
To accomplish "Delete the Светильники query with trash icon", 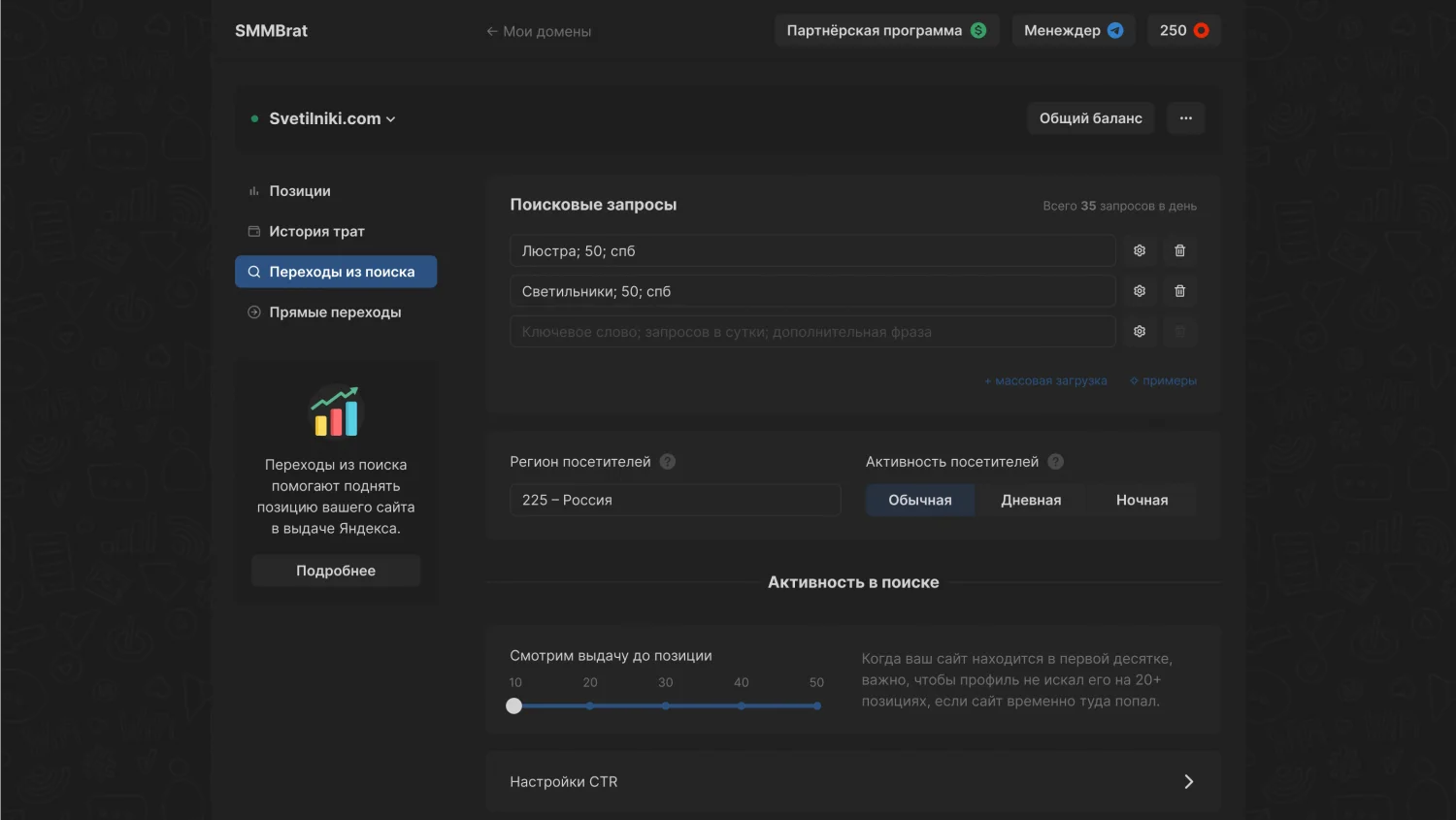I will pos(1179,291).
